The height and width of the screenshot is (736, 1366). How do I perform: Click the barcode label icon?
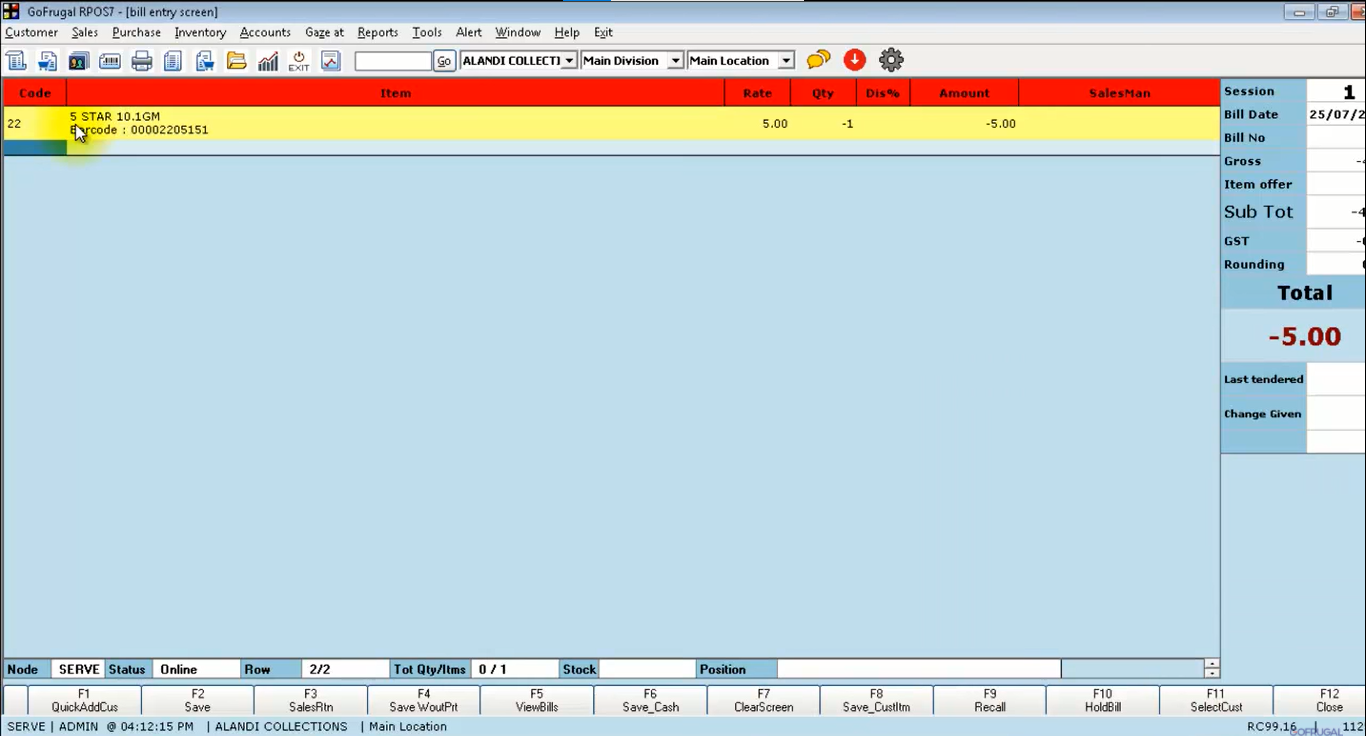pyautogui.click(x=110, y=61)
